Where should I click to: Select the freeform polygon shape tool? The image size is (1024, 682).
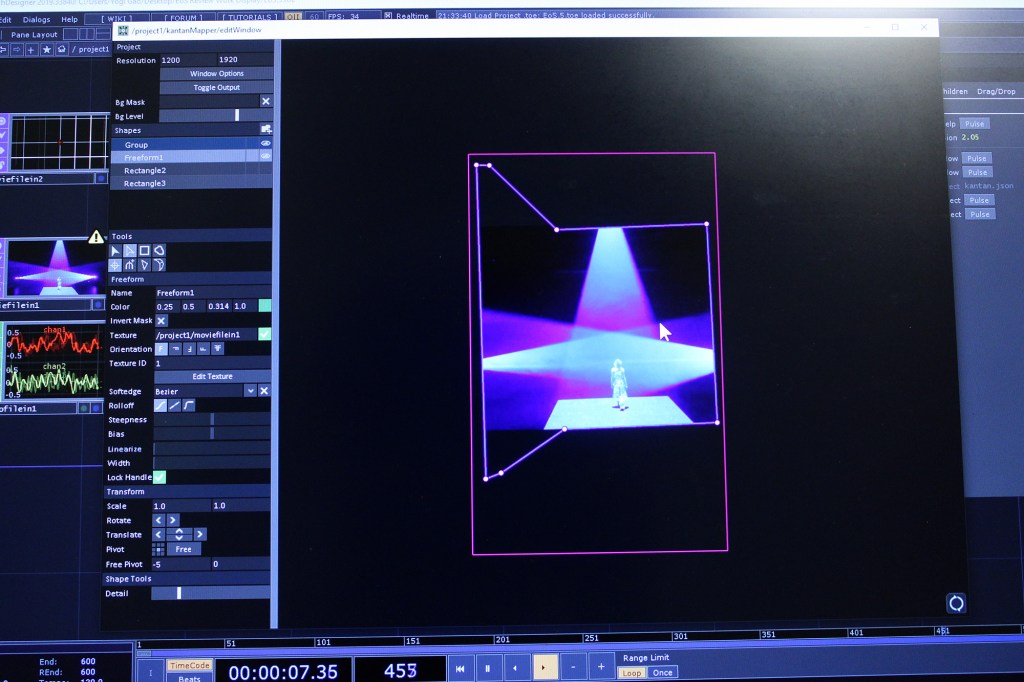click(159, 251)
